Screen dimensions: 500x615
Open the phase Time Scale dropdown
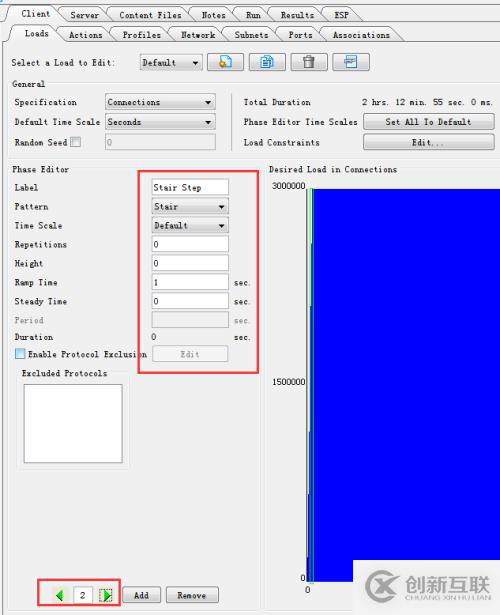click(190, 226)
